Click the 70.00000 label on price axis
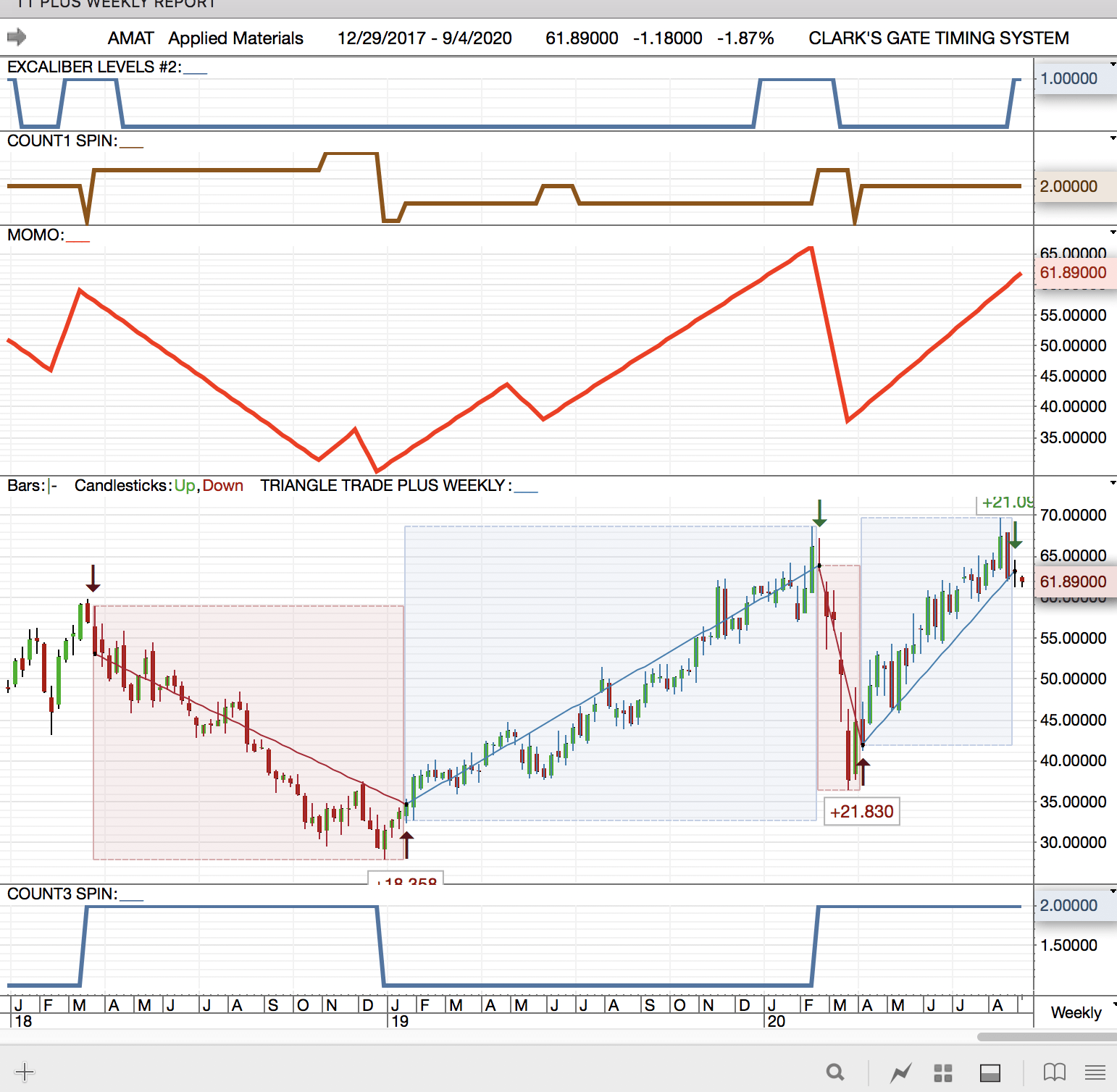 tap(1074, 515)
